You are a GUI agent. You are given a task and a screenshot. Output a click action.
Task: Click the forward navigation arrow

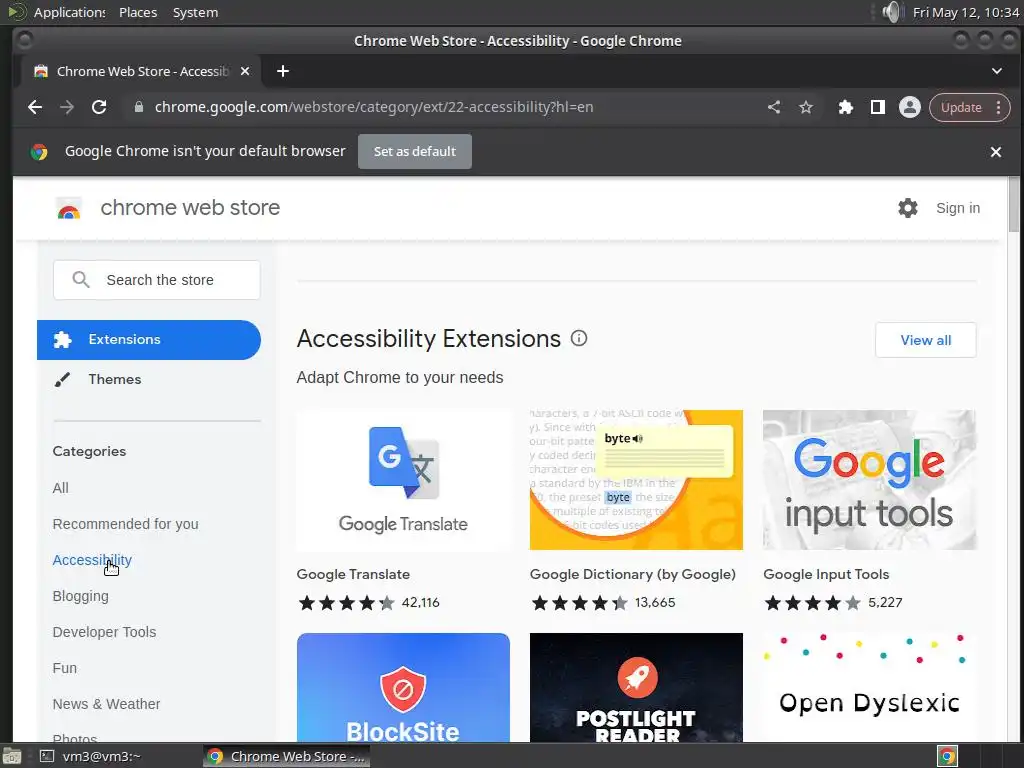coord(67,107)
